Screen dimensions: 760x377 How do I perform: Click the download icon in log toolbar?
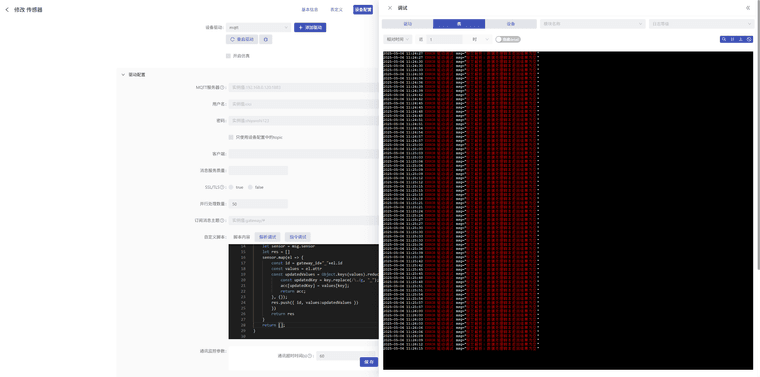pyautogui.click(x=741, y=39)
